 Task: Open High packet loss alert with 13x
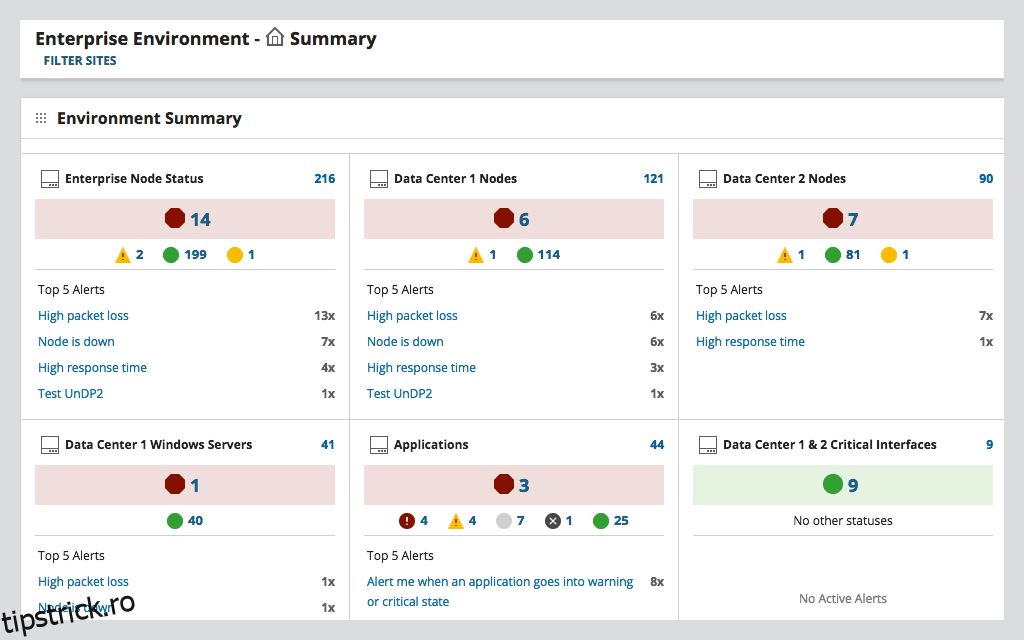tap(83, 316)
